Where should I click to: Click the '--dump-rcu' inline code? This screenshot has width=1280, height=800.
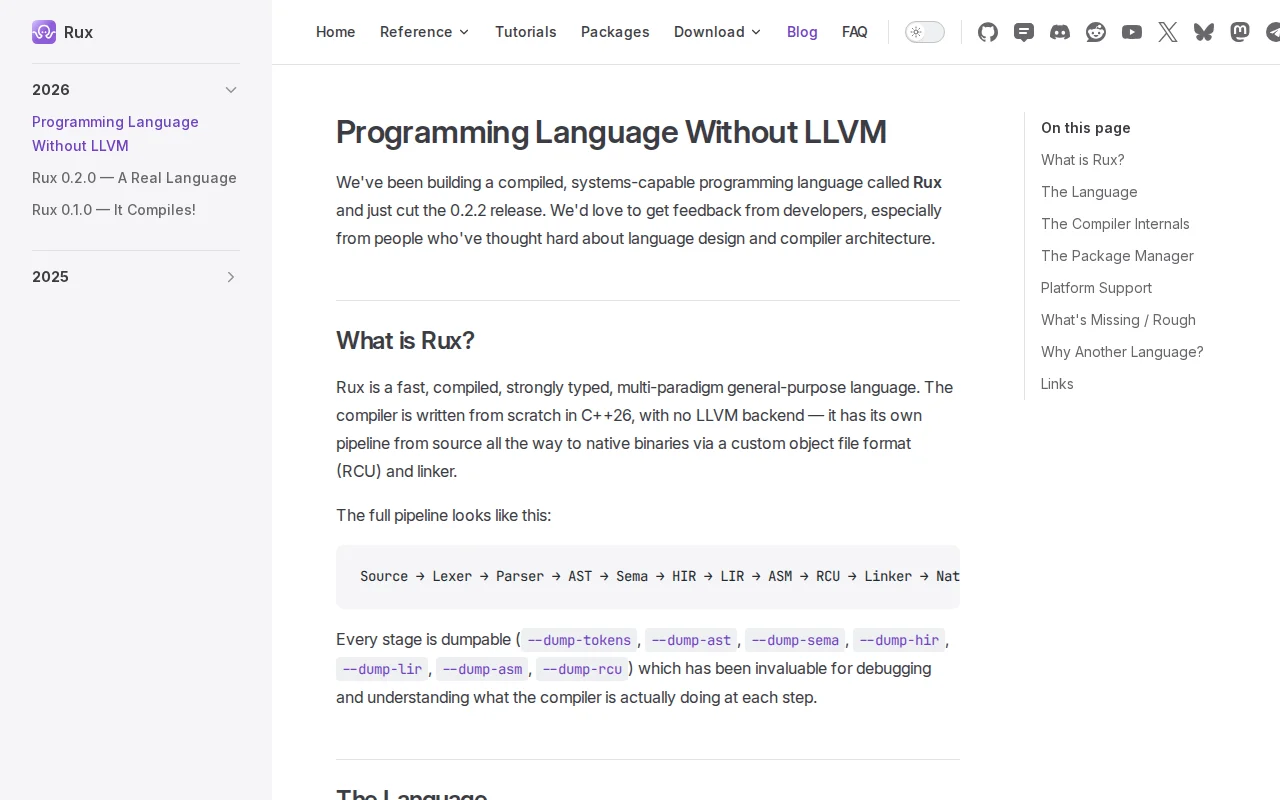[582, 669]
